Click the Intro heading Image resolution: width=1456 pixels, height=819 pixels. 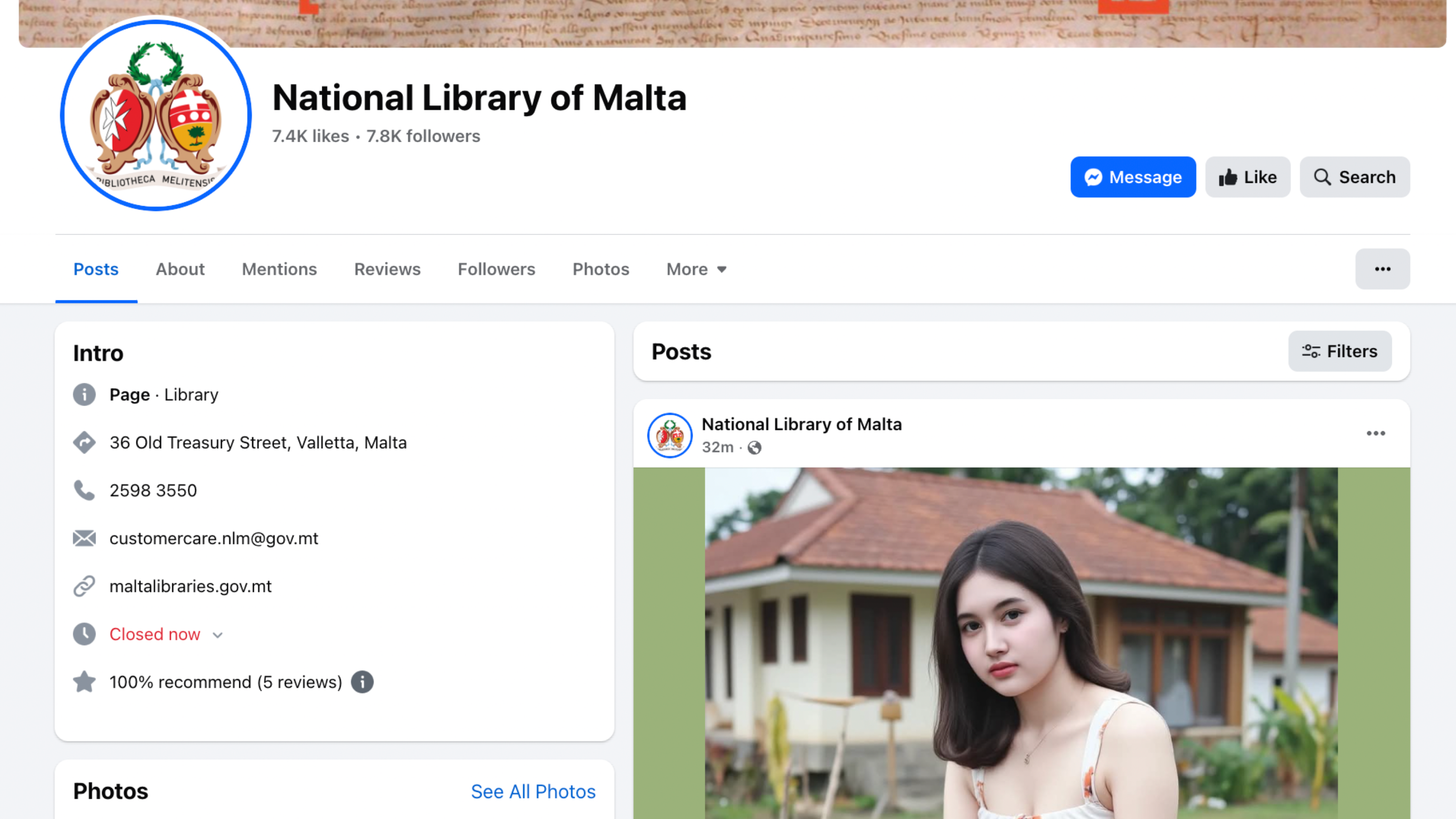click(99, 353)
